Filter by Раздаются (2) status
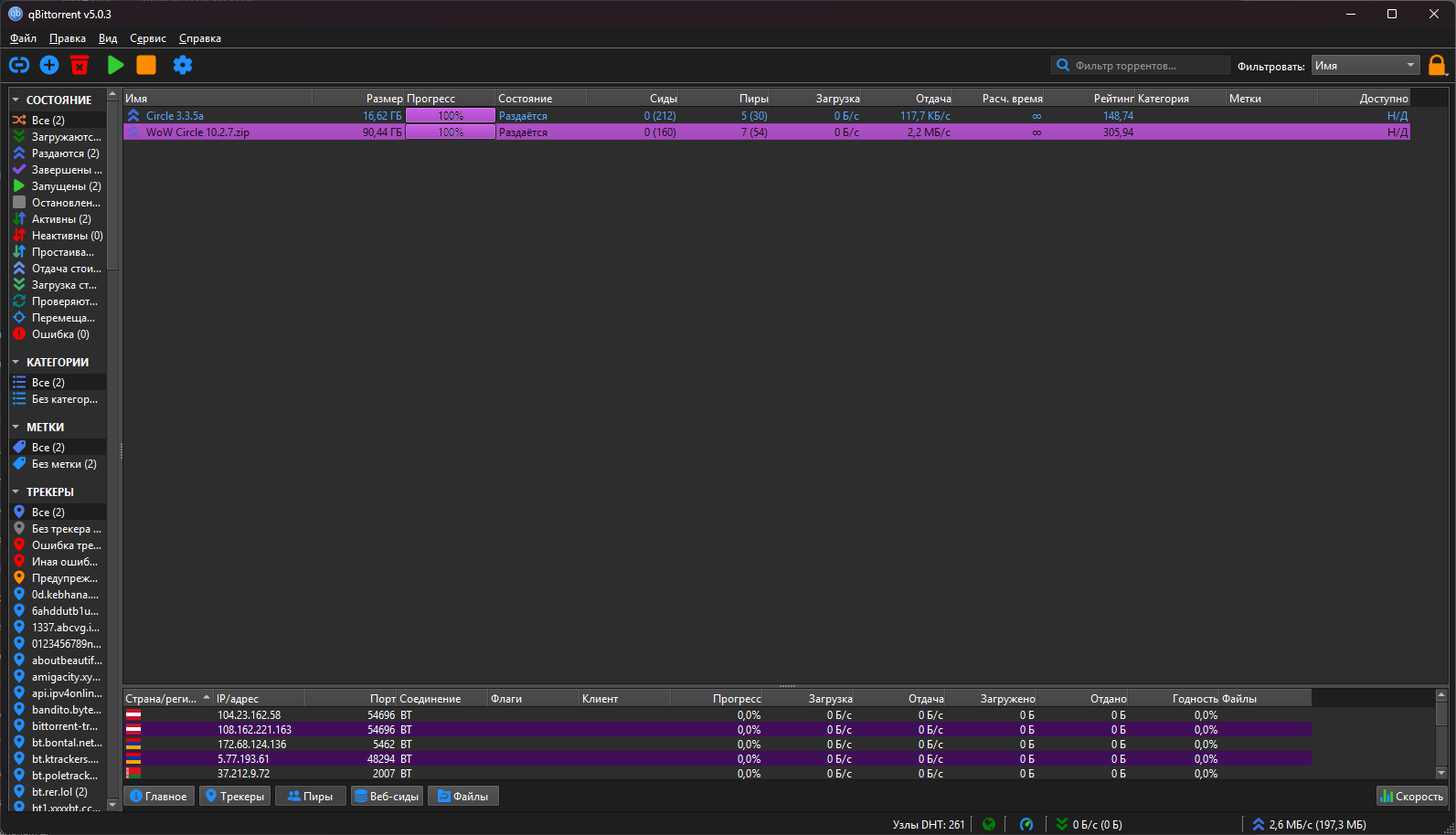 65,153
